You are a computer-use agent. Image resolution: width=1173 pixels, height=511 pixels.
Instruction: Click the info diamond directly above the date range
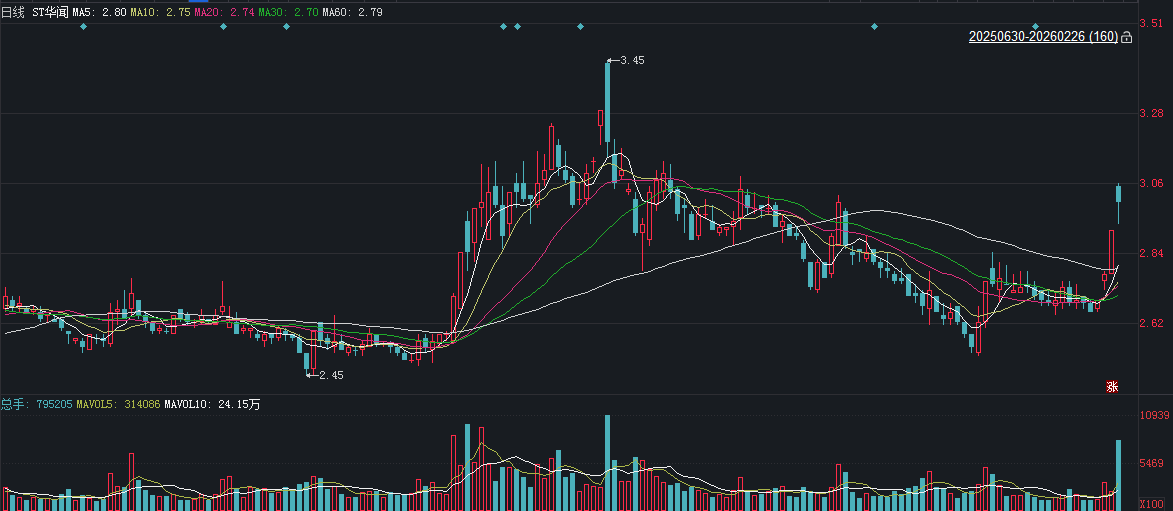click(x=1035, y=26)
